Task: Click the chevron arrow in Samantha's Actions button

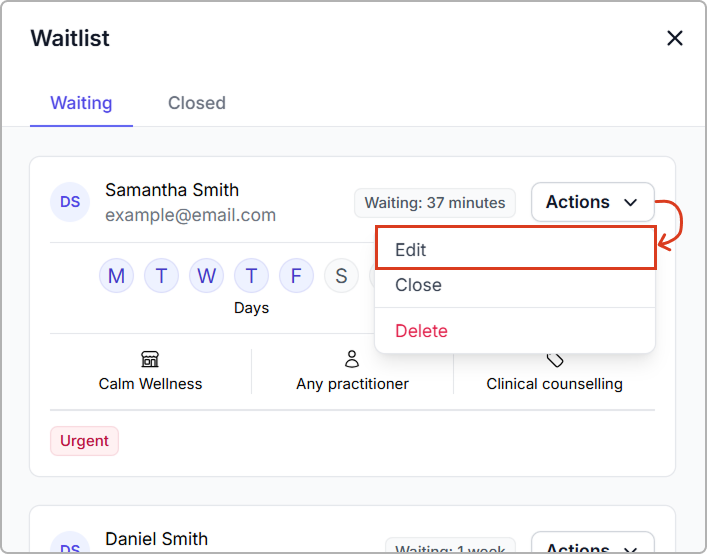Action: click(x=631, y=203)
